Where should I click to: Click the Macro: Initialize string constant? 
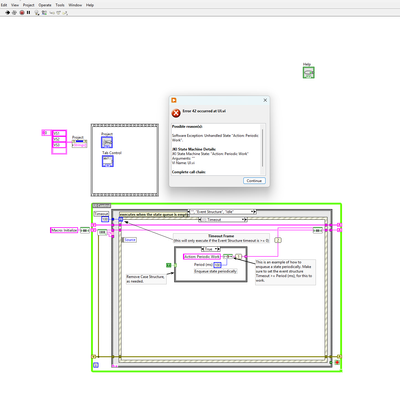[x=64, y=230]
